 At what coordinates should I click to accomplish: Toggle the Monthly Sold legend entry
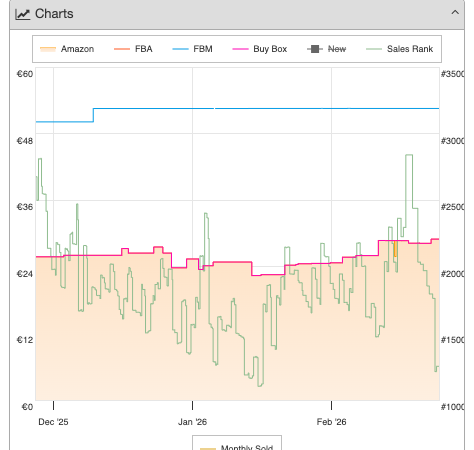[237, 447]
